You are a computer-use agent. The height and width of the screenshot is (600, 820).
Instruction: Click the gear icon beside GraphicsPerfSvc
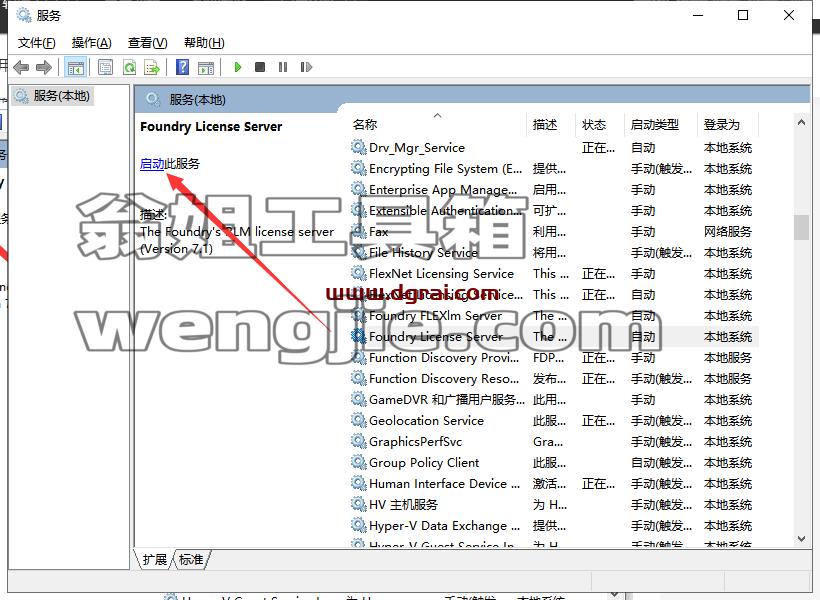358,441
